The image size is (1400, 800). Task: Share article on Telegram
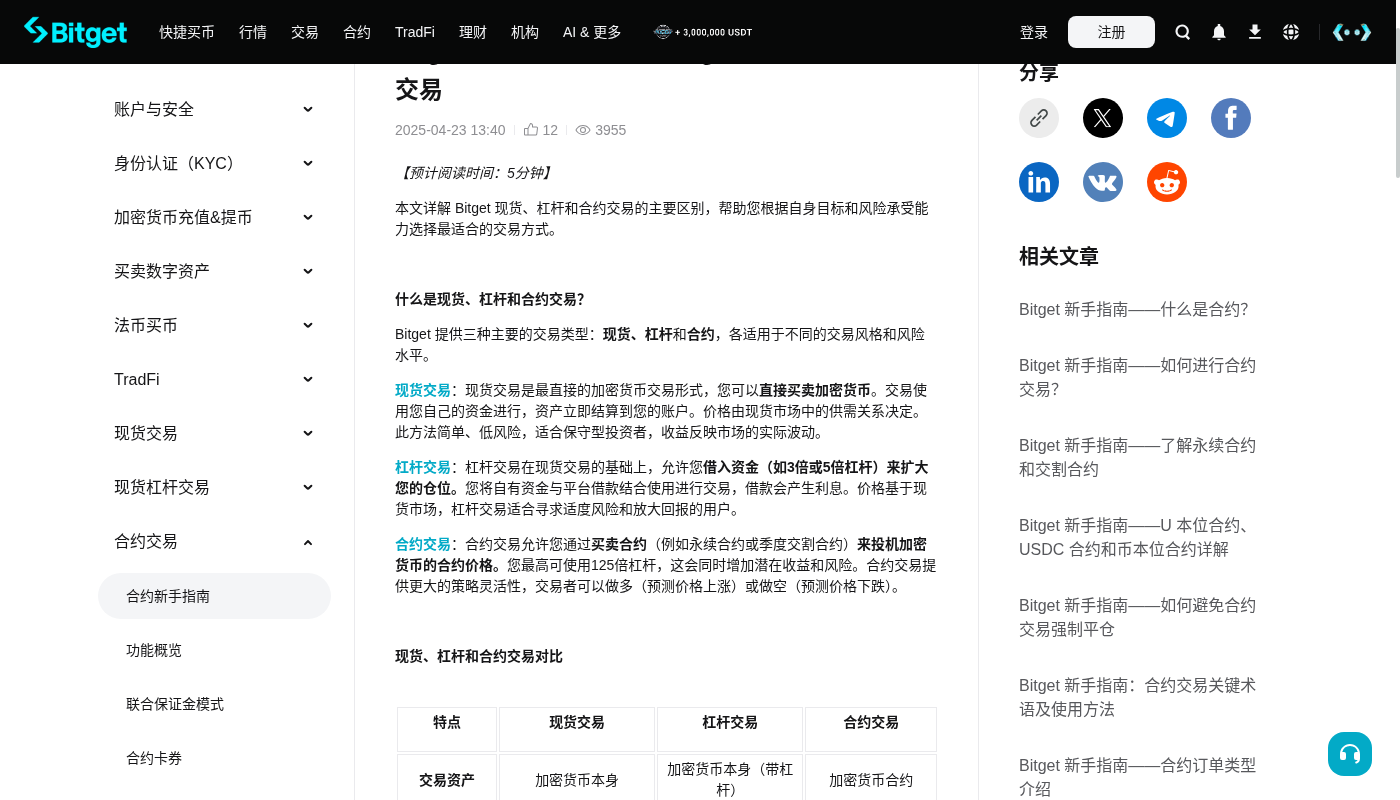point(1167,118)
